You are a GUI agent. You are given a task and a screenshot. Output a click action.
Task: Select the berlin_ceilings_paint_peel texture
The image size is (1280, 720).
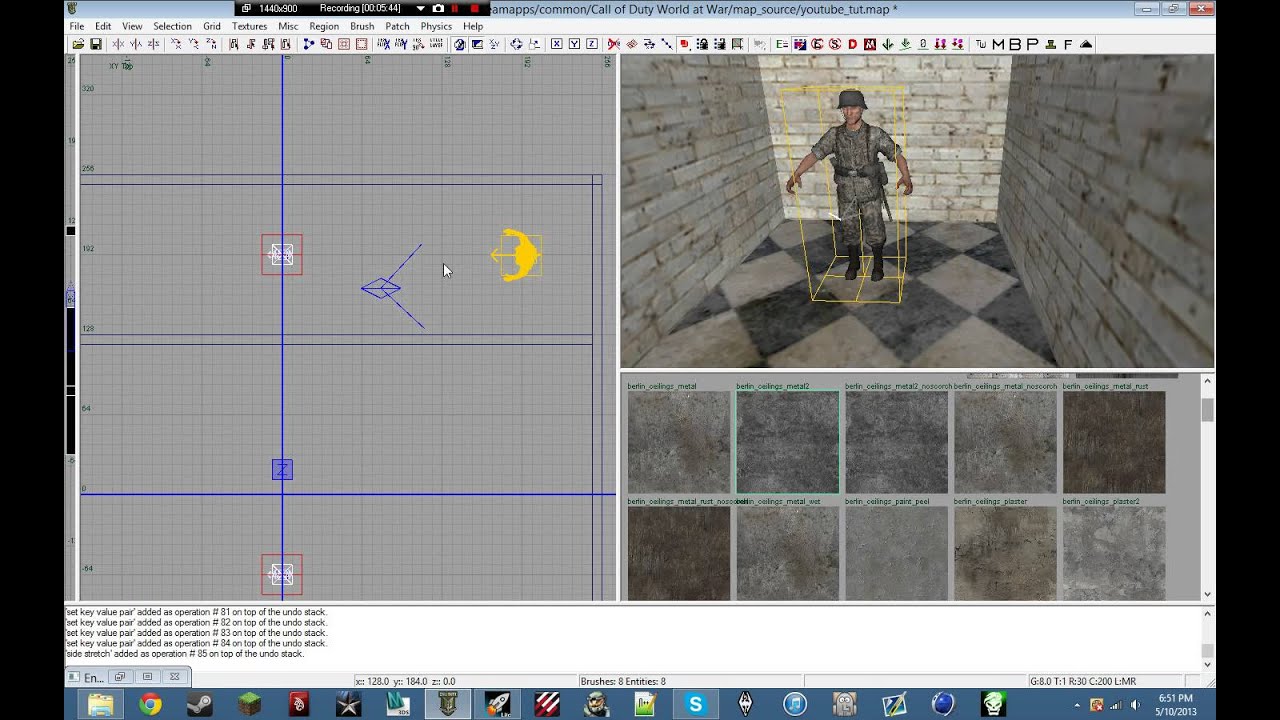point(897,553)
